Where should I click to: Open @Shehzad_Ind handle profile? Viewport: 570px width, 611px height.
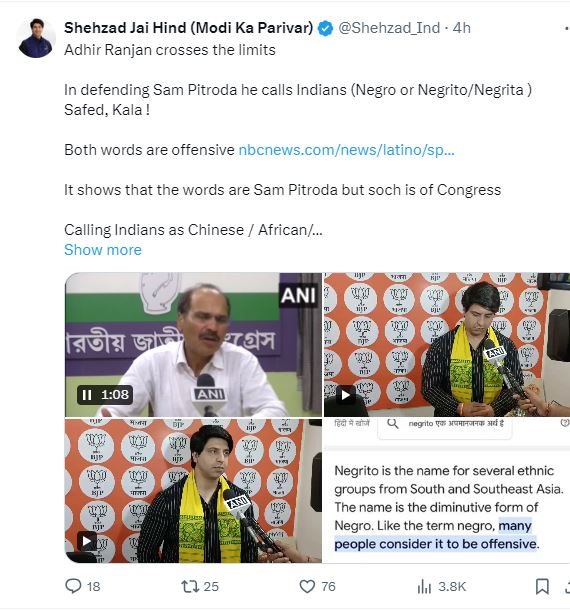point(389,28)
